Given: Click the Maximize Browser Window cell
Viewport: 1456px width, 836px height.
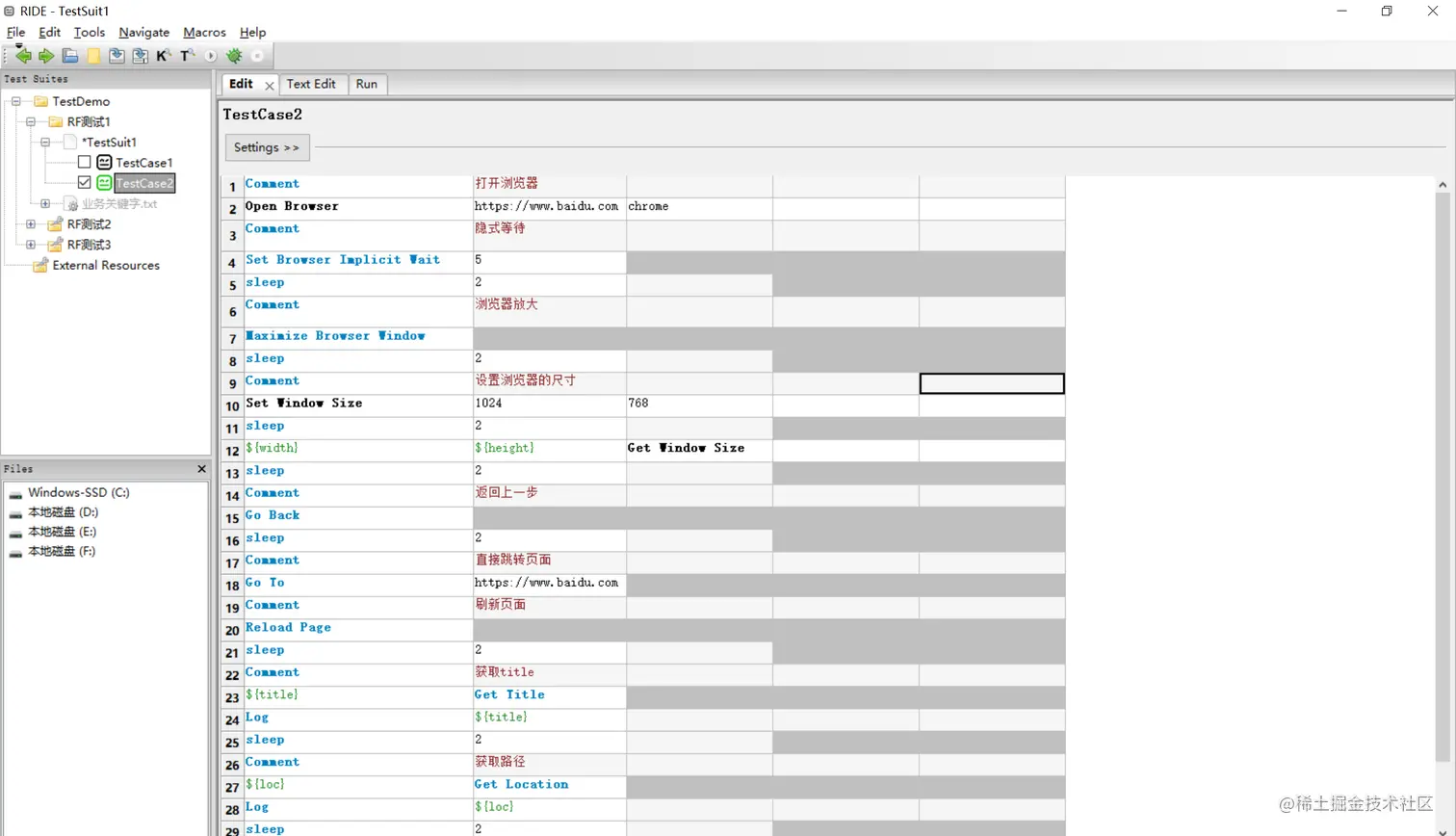Looking at the screenshot, I should point(358,336).
